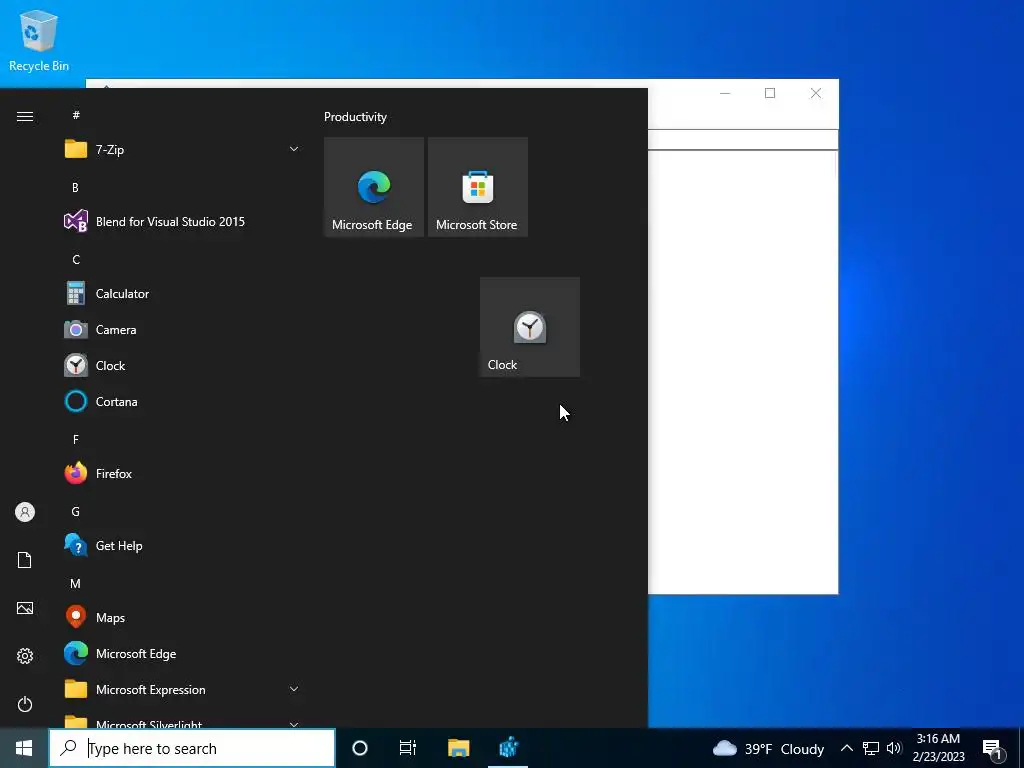Maximize the background window

point(770,93)
